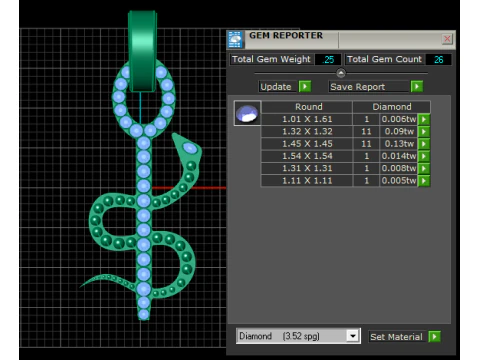Select the round gem thumbnail icon

[247, 113]
